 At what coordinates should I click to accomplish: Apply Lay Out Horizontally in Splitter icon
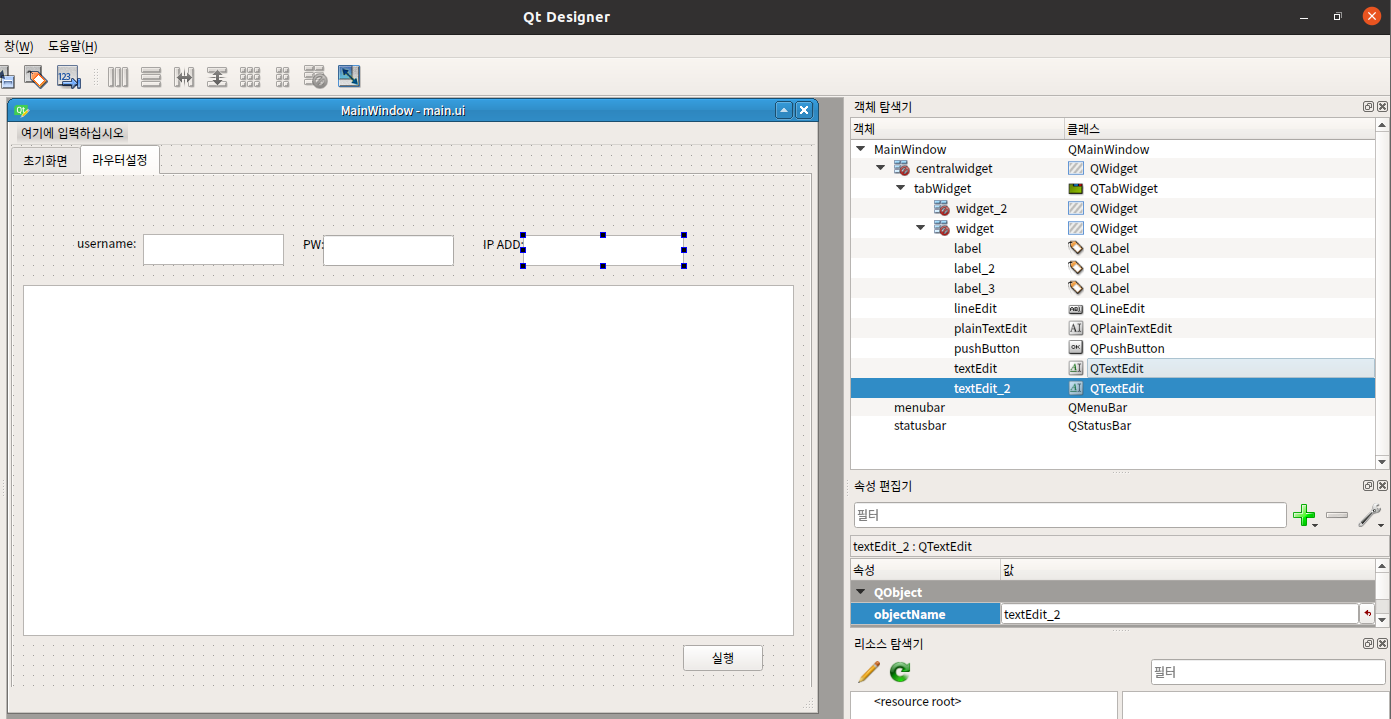pyautogui.click(x=184, y=77)
